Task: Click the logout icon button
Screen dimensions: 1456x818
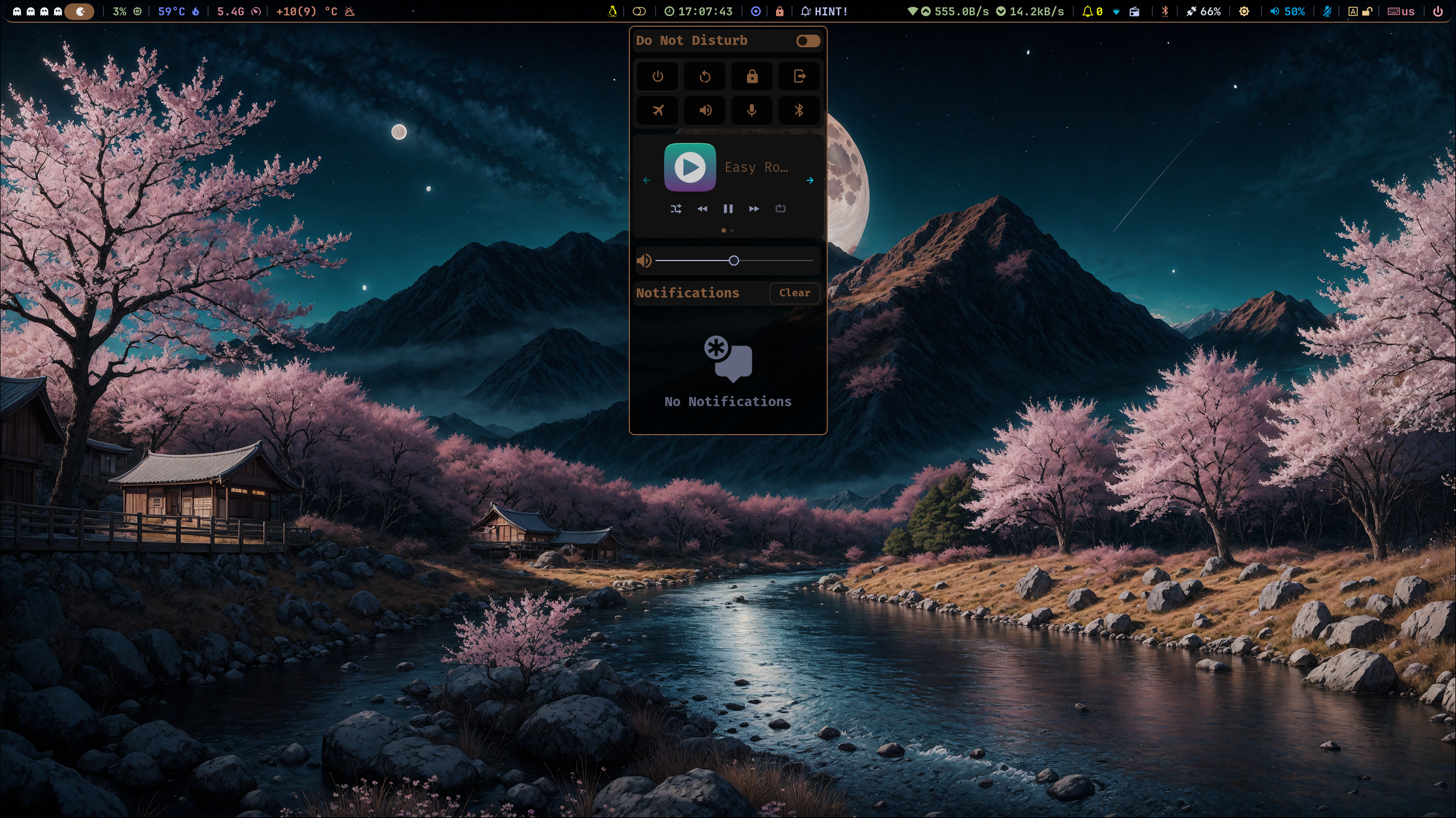Action: tap(799, 77)
